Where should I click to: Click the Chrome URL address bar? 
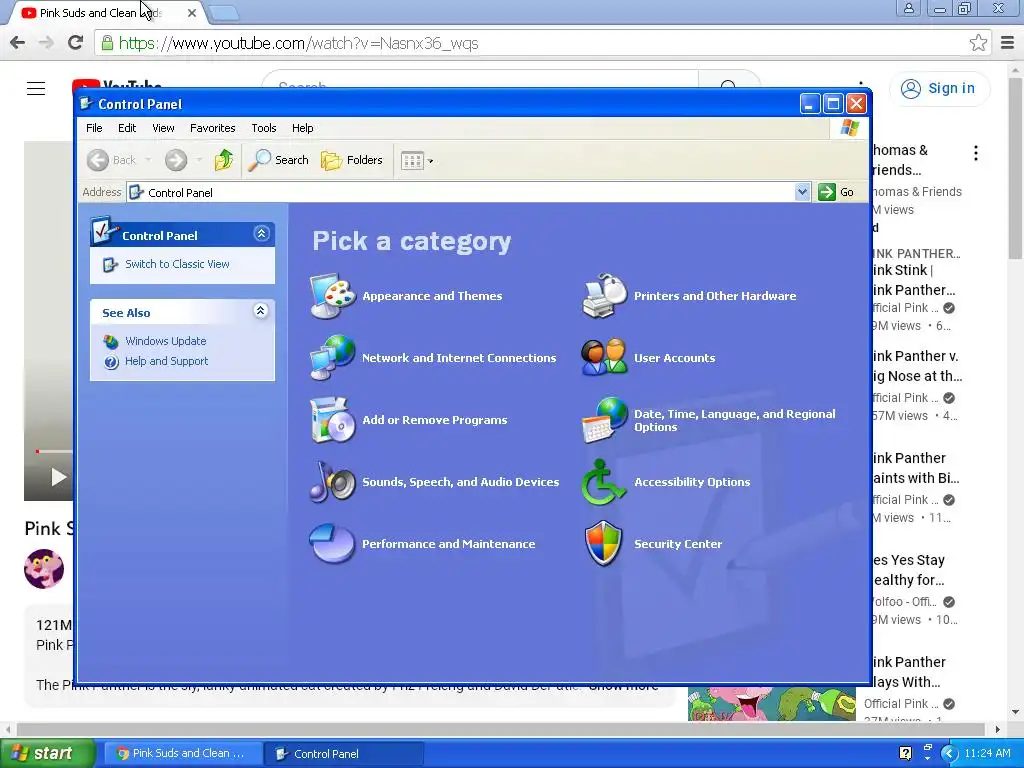point(542,43)
